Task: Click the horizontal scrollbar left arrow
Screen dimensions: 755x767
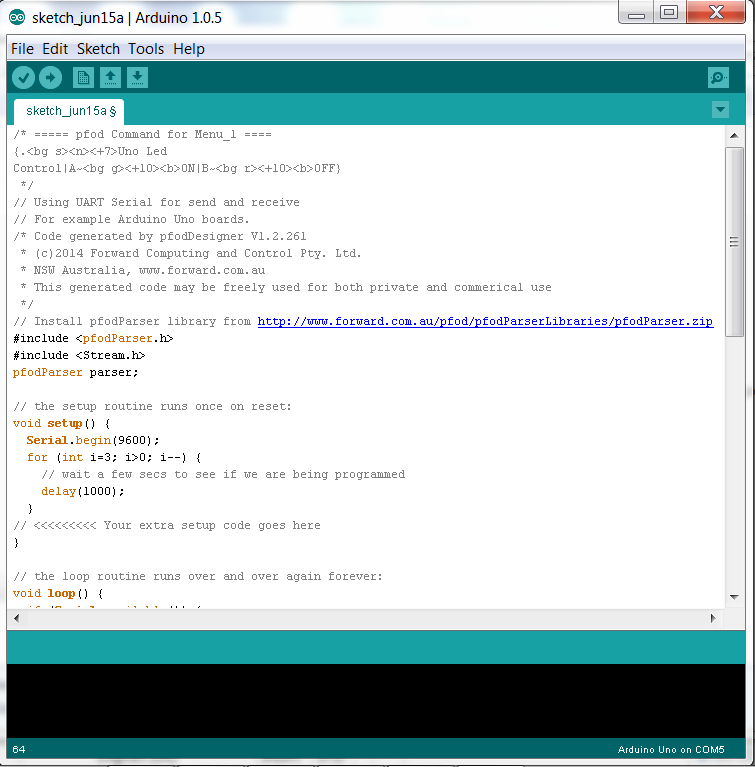Action: tap(17, 618)
